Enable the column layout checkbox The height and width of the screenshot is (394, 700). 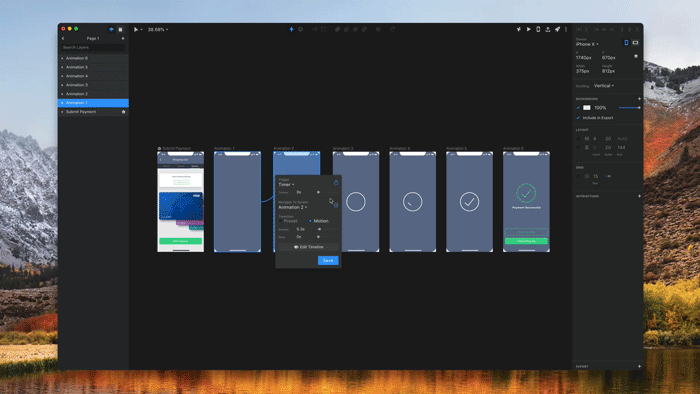pos(579,139)
